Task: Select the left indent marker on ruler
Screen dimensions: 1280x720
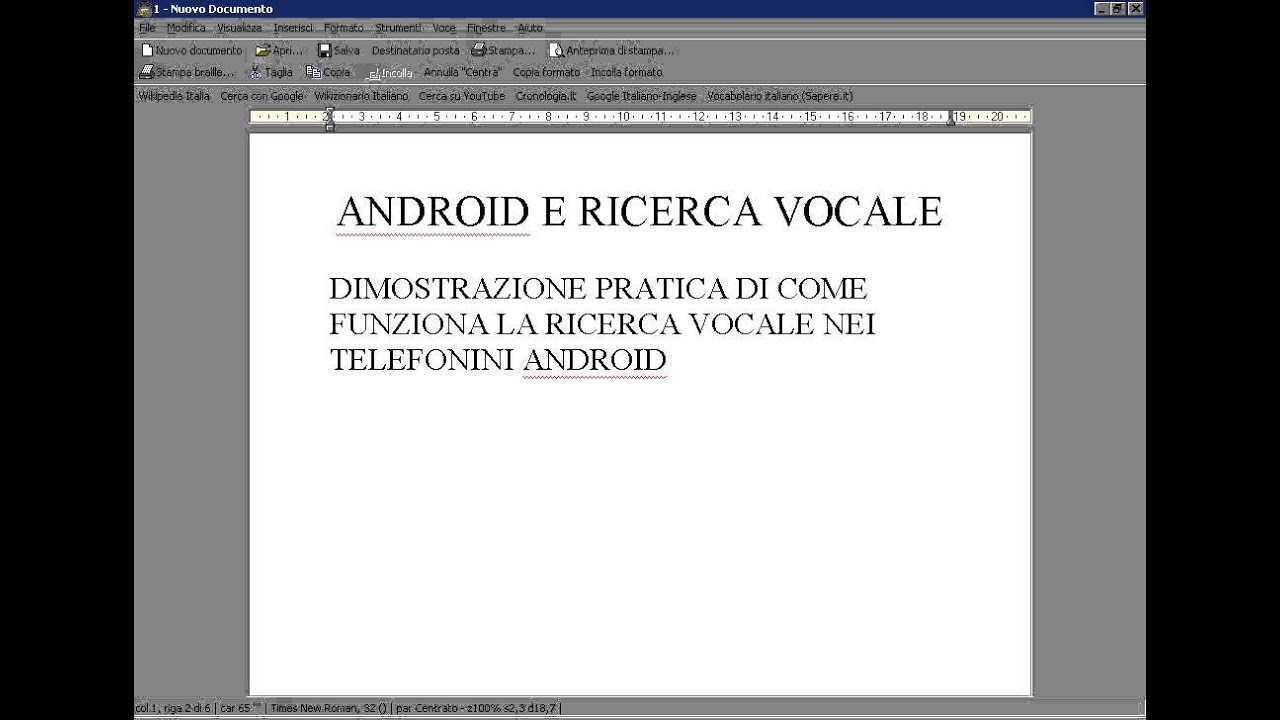Action: point(329,122)
